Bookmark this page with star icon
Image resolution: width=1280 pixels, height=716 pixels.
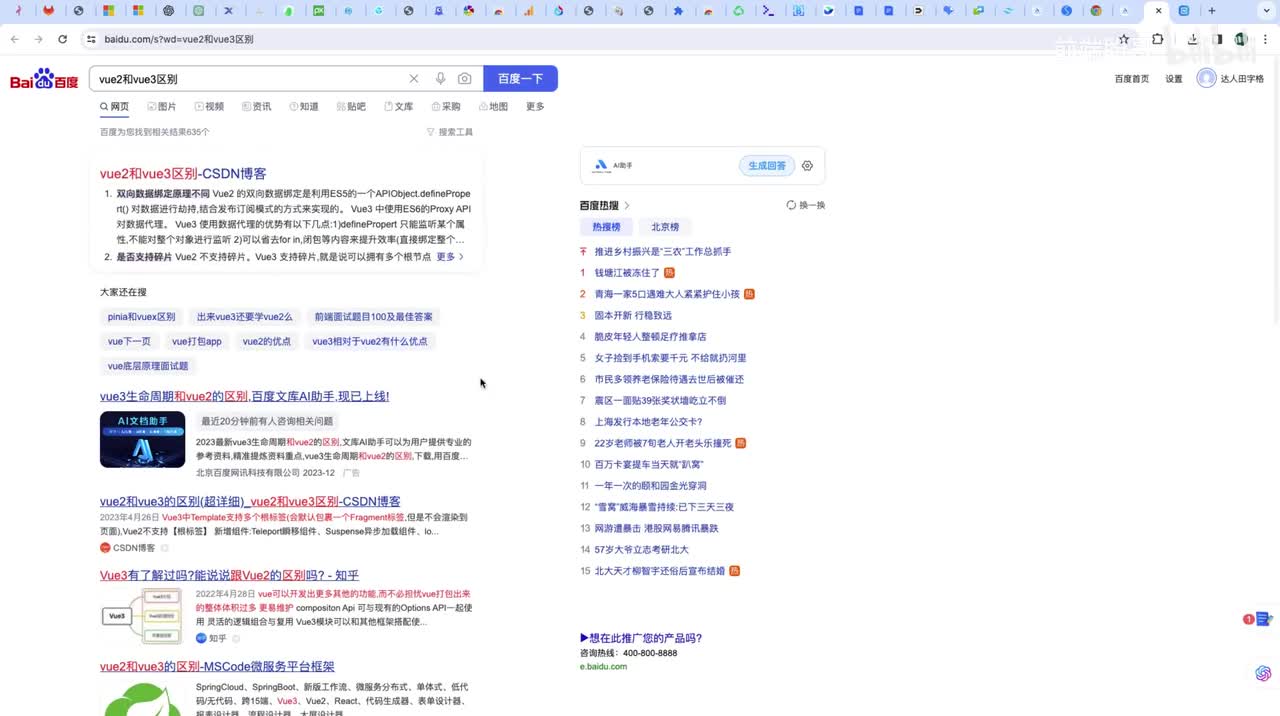click(x=1124, y=39)
